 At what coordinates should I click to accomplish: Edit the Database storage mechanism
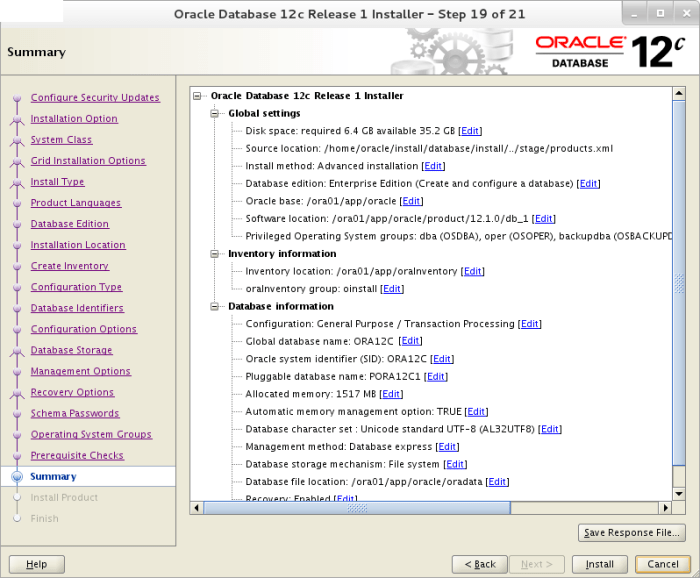pyautogui.click(x=455, y=464)
